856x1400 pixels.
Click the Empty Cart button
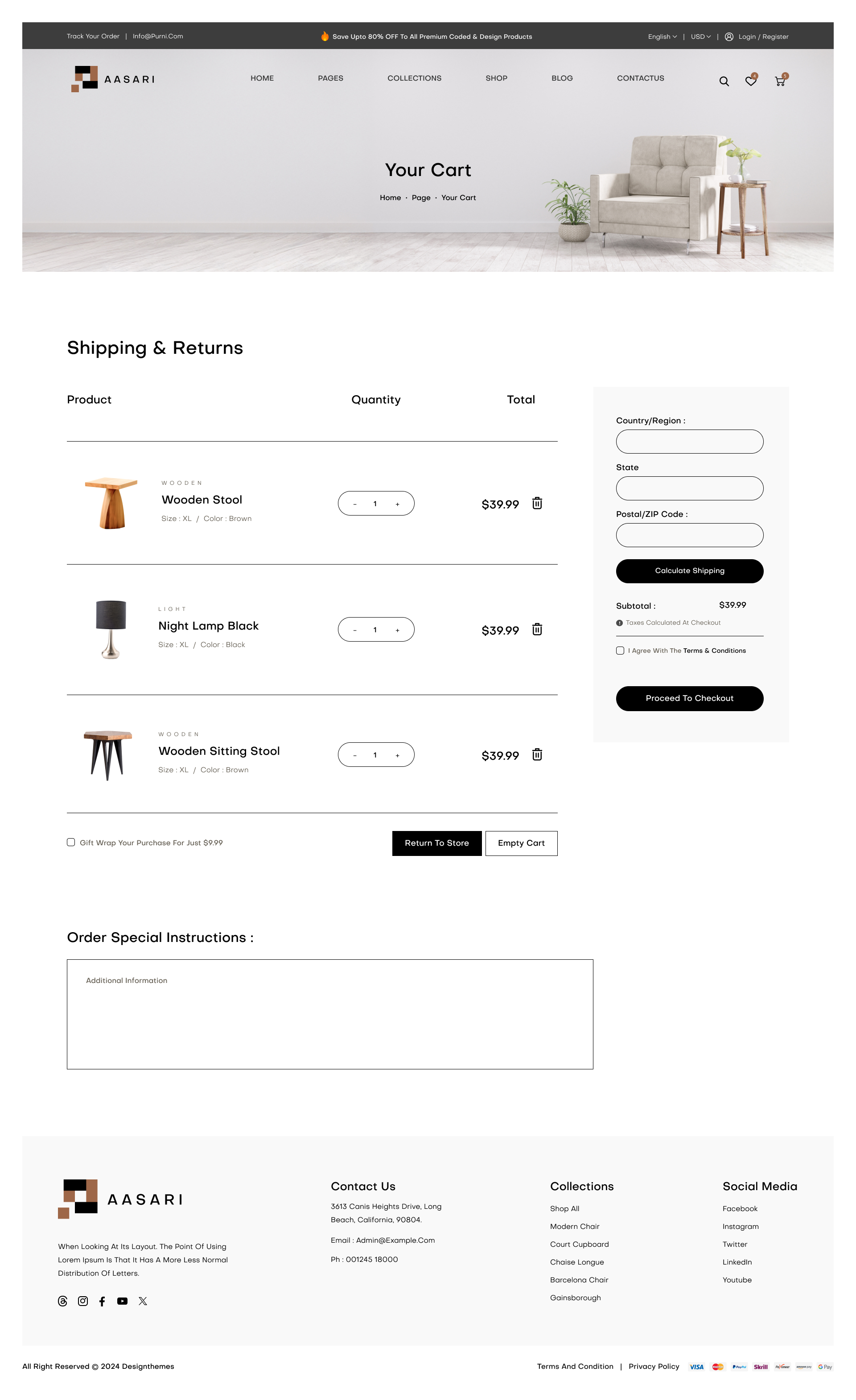click(521, 843)
